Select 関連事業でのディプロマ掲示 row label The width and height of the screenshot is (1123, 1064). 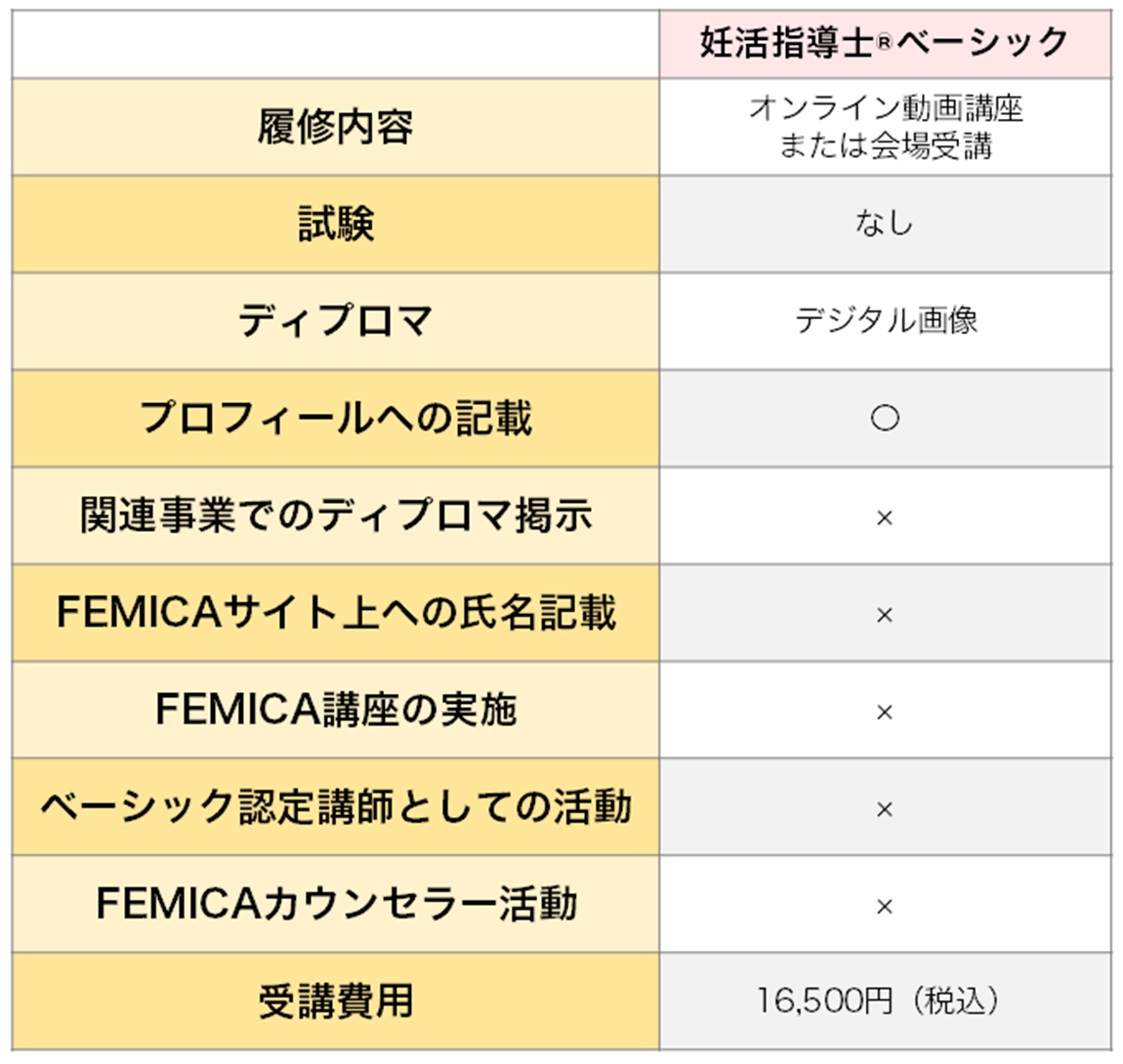point(335,514)
